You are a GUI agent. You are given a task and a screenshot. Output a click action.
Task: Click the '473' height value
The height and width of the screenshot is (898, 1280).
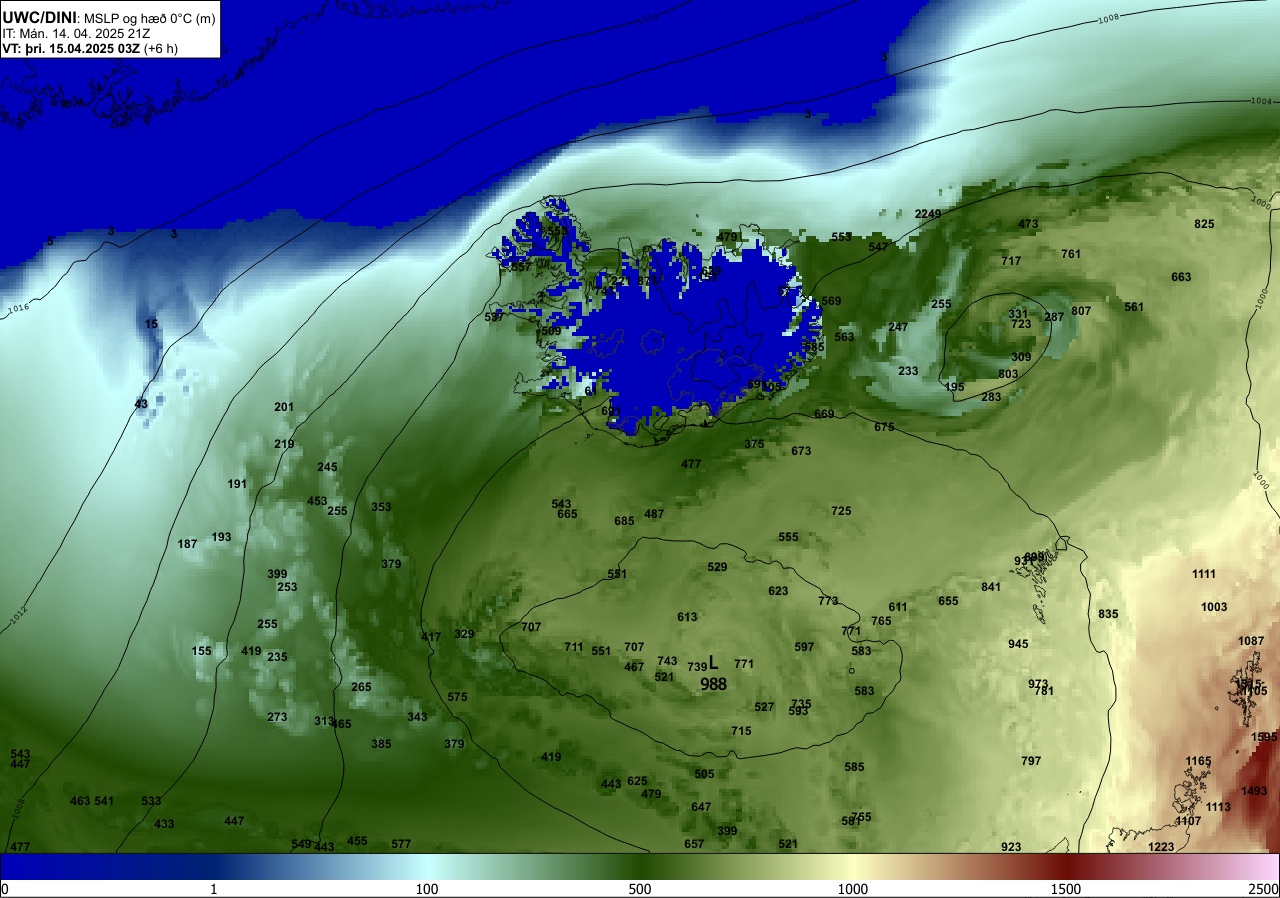click(1028, 224)
